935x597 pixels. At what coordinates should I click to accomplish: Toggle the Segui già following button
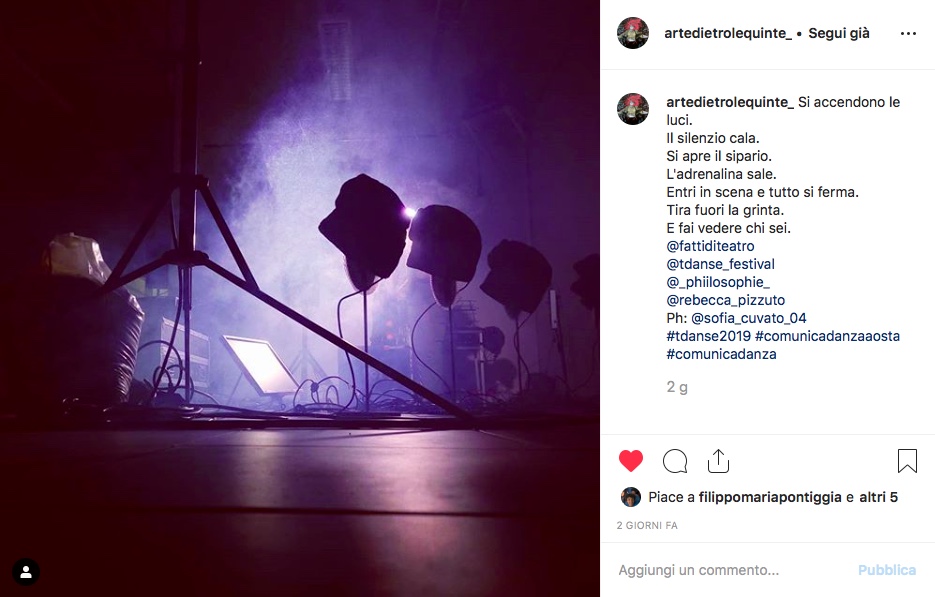[x=838, y=33]
